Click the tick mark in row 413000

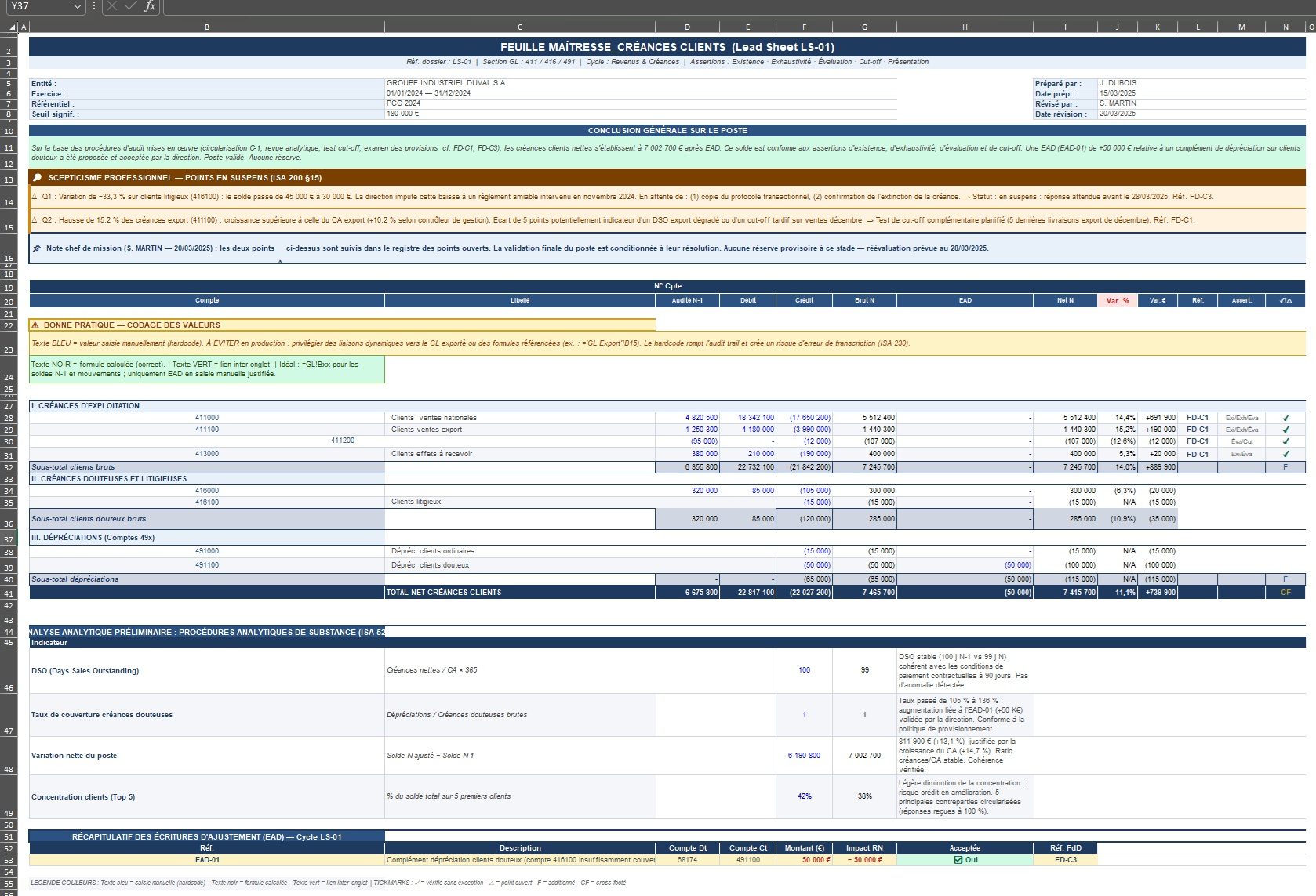click(1285, 454)
